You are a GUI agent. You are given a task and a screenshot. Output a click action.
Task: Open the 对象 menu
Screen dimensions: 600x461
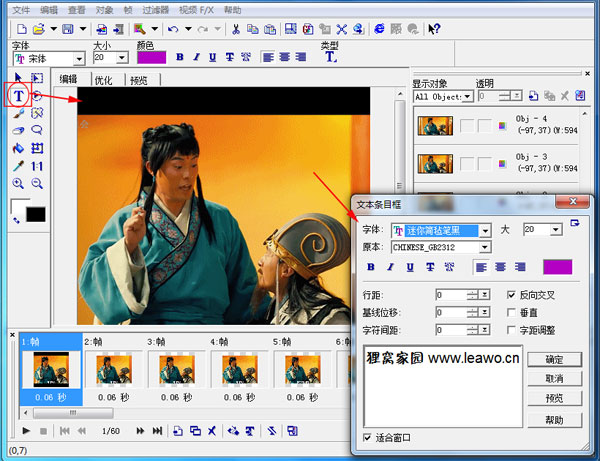[x=104, y=10]
